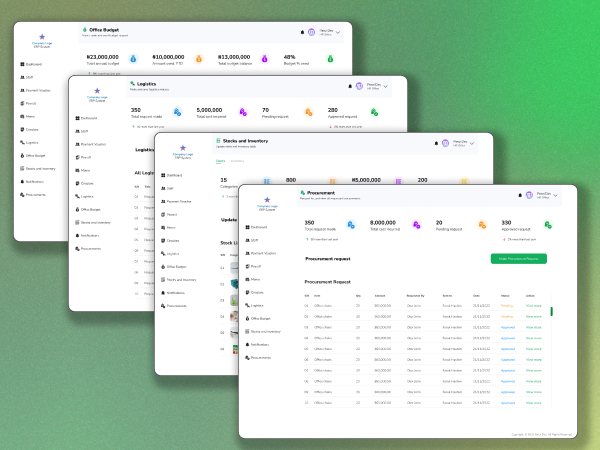Open Procurements in the Logistics window sidebar
The width and height of the screenshot is (600, 450).
tap(88, 249)
